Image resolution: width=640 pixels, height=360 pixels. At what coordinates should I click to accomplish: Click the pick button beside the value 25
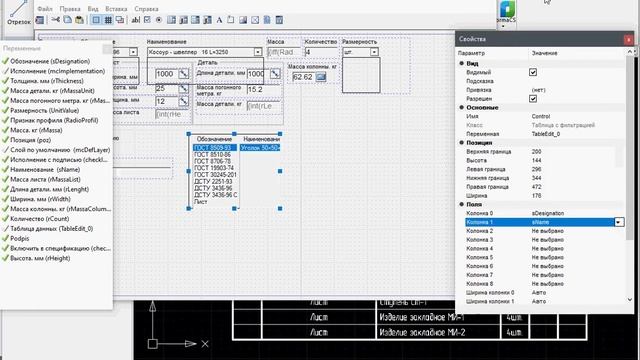coord(184,88)
